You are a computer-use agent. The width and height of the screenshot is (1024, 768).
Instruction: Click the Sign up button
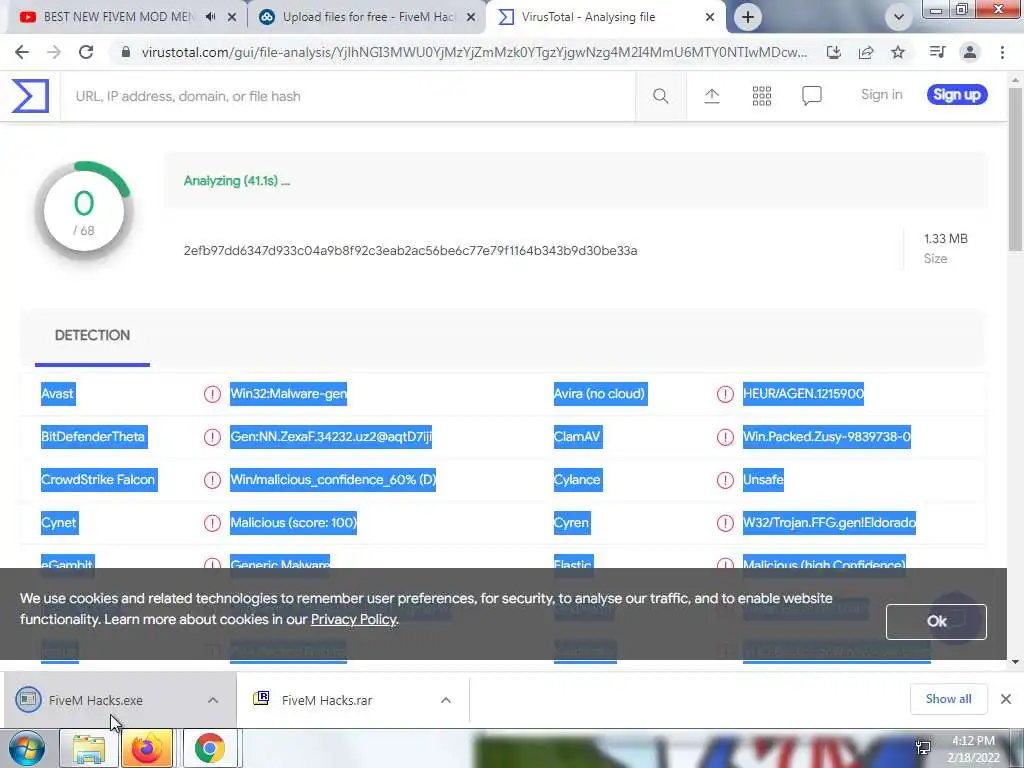[x=957, y=95]
